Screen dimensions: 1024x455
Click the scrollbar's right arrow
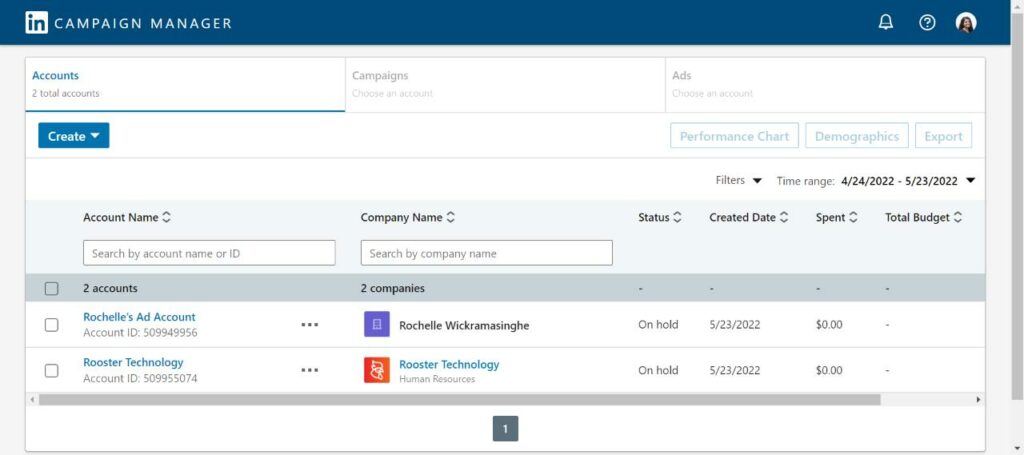point(978,399)
